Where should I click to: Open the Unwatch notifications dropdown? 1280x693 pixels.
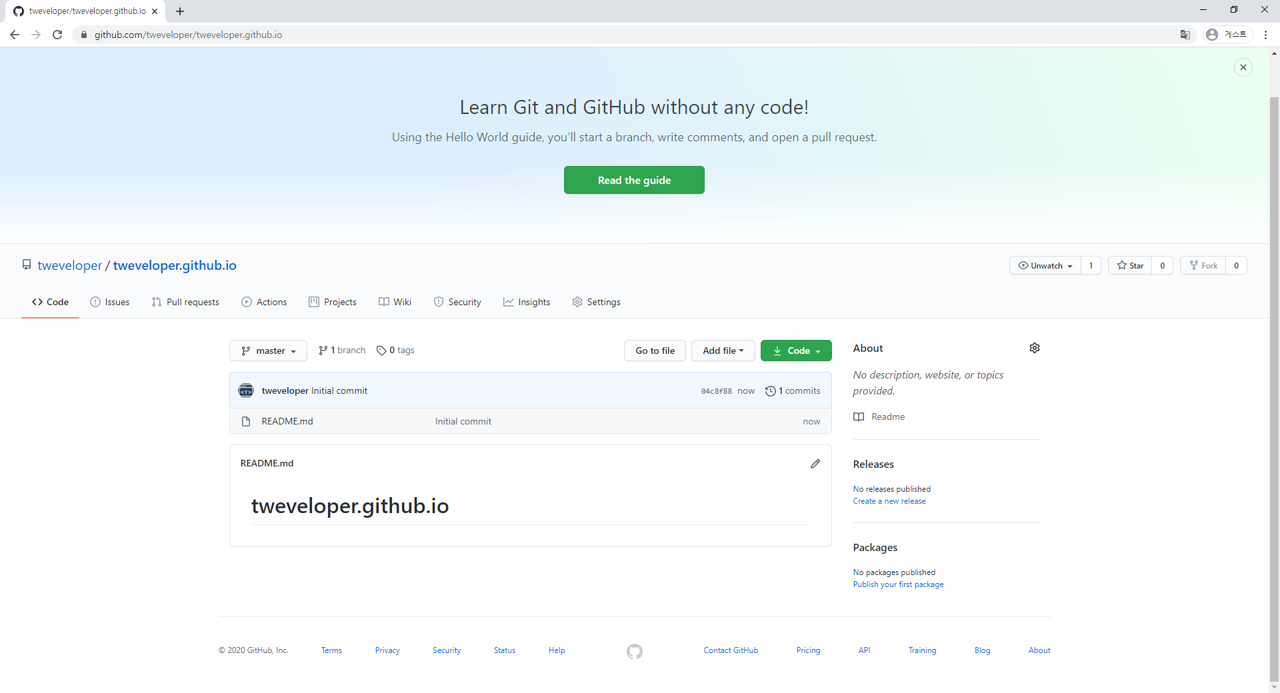[1045, 266]
